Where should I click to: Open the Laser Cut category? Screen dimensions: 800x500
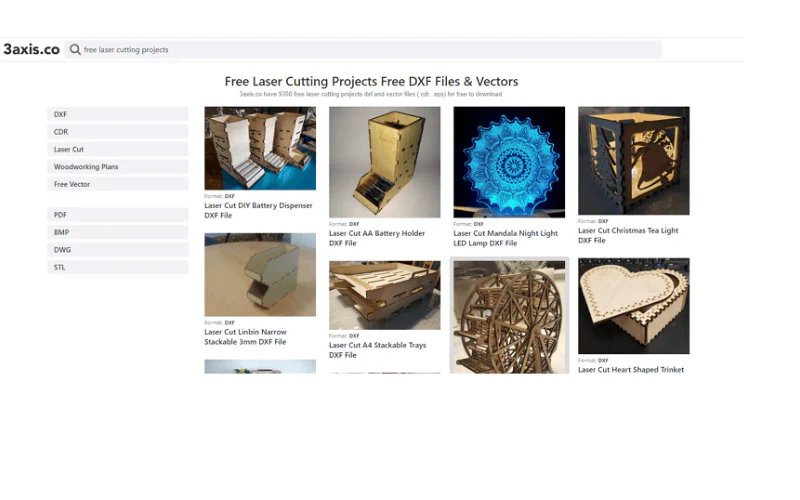click(x=118, y=149)
